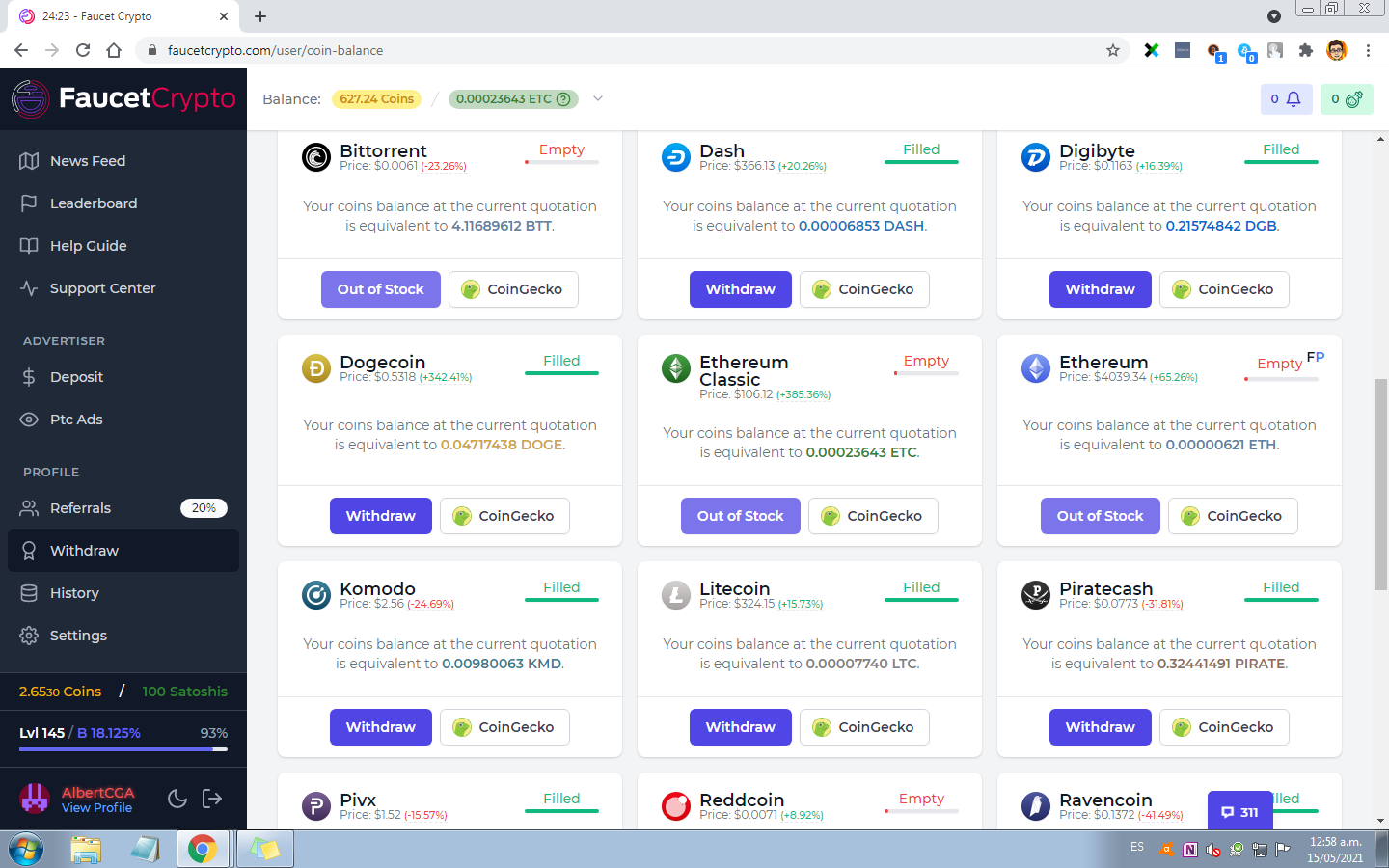Open CoinGecko for Bittorrent
This screenshot has height=868, width=1389.
(x=513, y=289)
